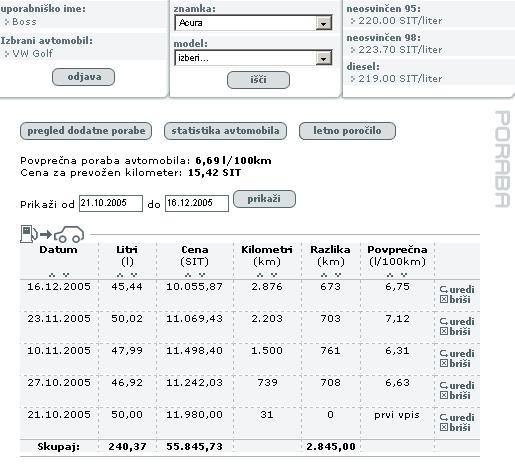Image resolution: width=515 pixels, height=465 pixels.
Task: Expand the model dropdown showing izberi
Action: [253, 58]
